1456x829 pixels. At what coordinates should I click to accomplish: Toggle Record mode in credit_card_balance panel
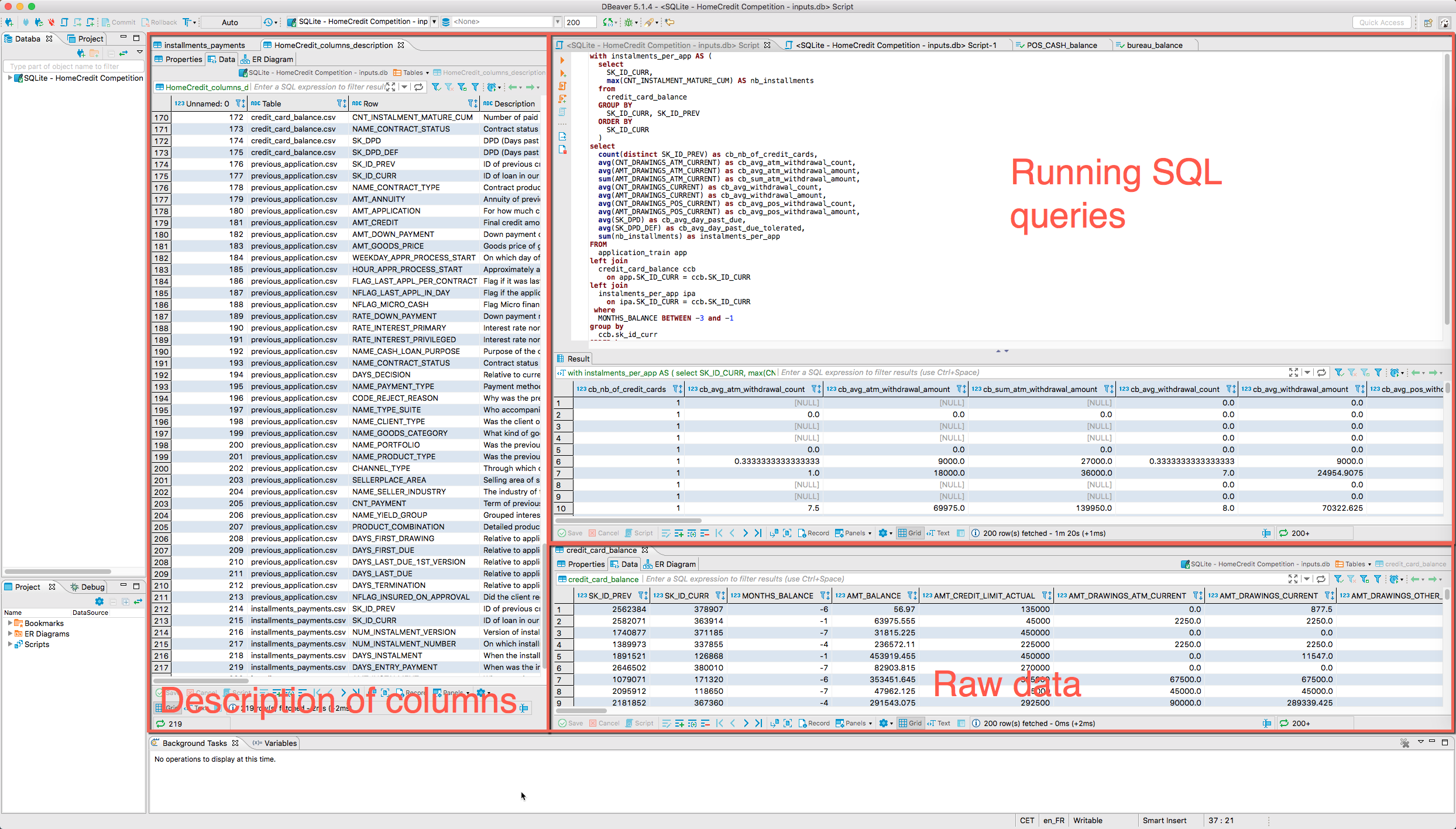pos(814,723)
